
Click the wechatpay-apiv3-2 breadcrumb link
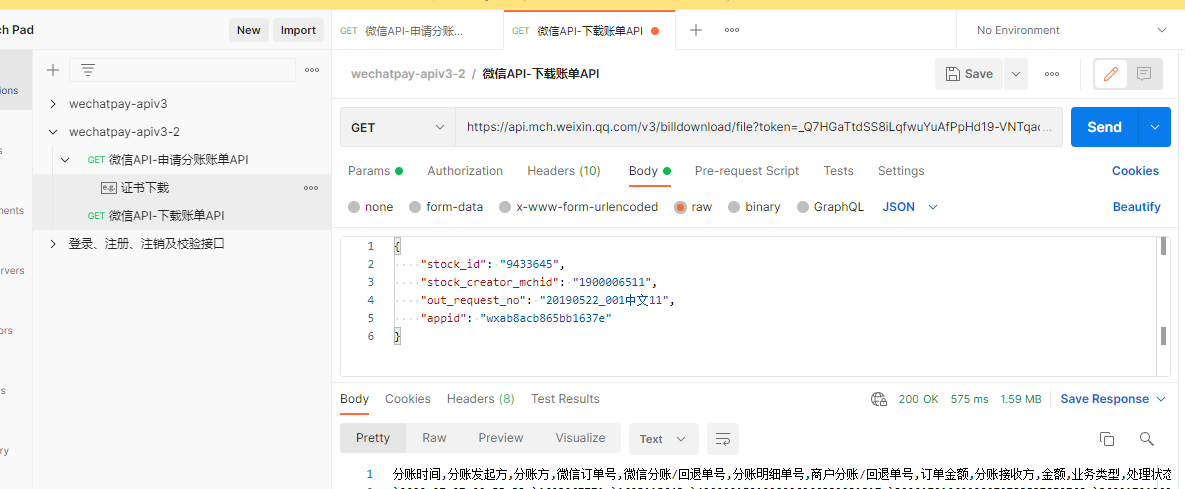408,74
